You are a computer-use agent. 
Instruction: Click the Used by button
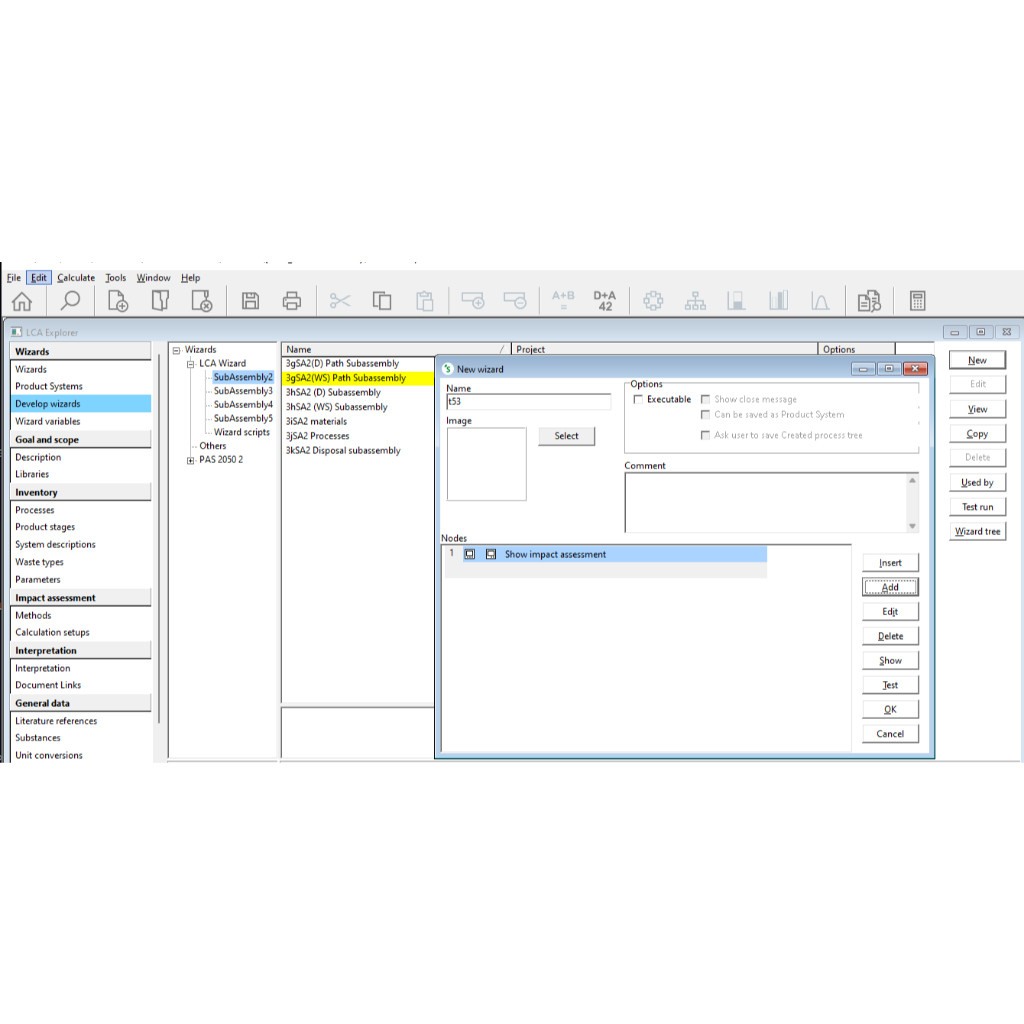977,483
